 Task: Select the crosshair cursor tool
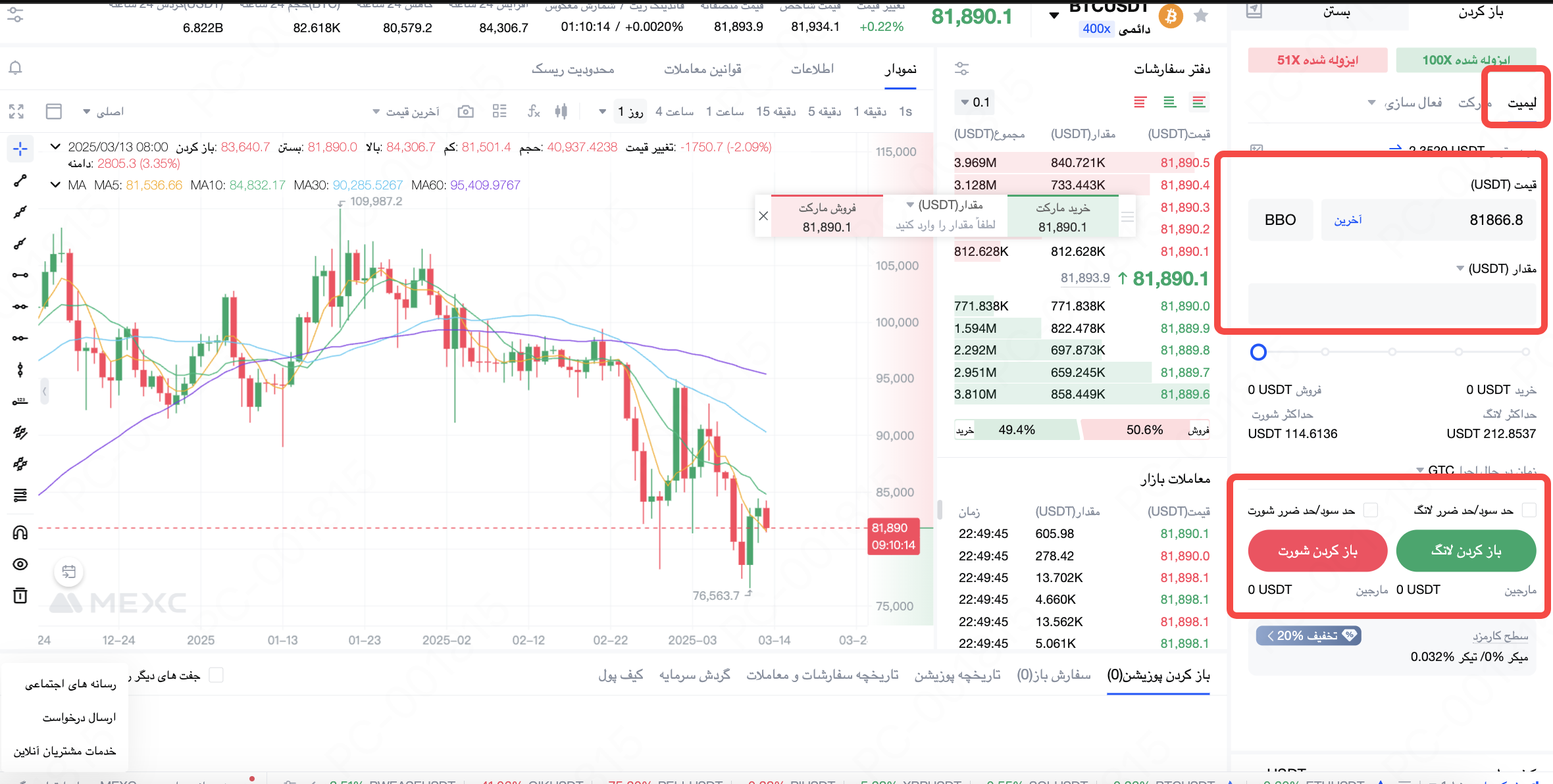(x=20, y=149)
